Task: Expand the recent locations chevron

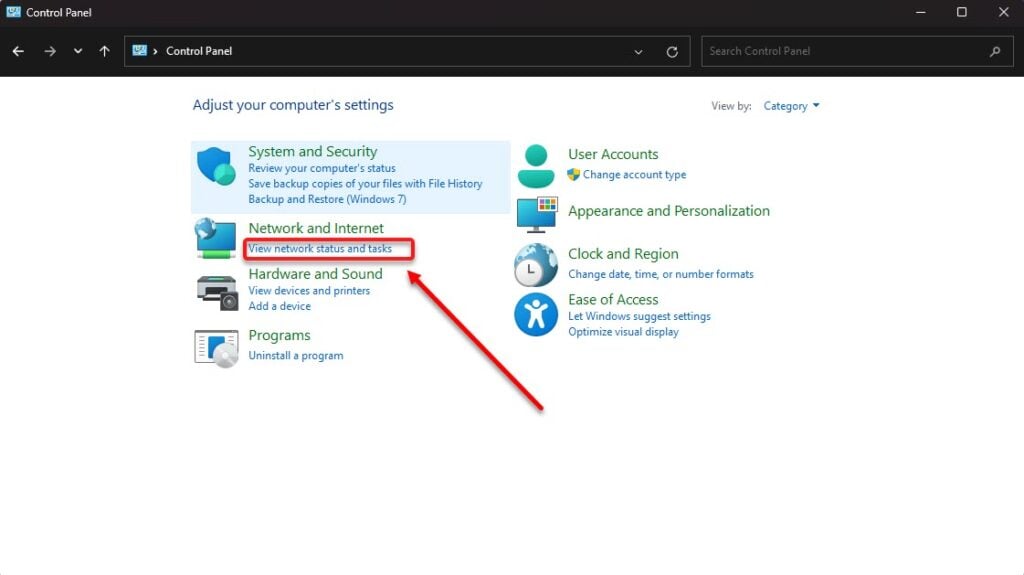Action: coord(78,52)
